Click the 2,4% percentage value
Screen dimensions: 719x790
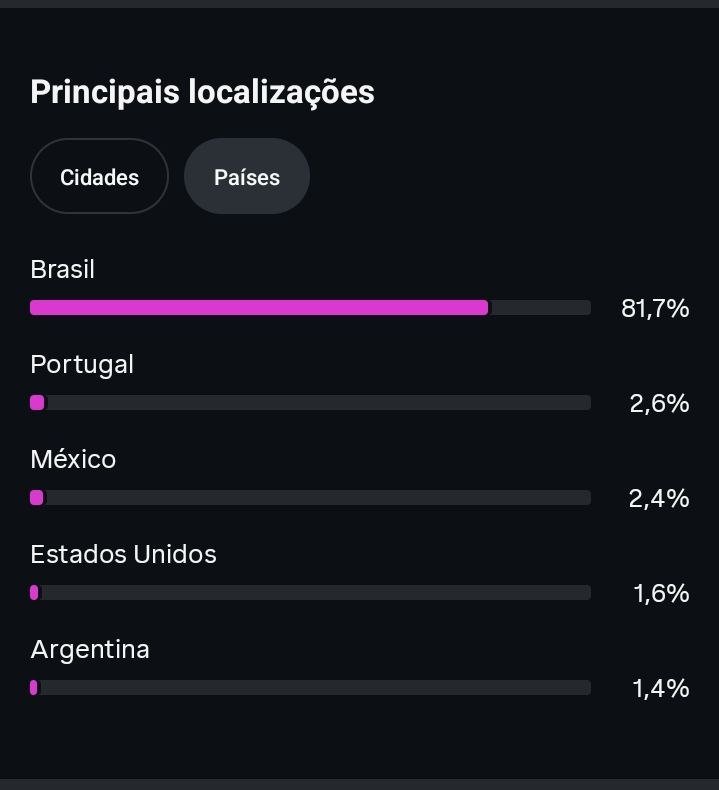659,498
